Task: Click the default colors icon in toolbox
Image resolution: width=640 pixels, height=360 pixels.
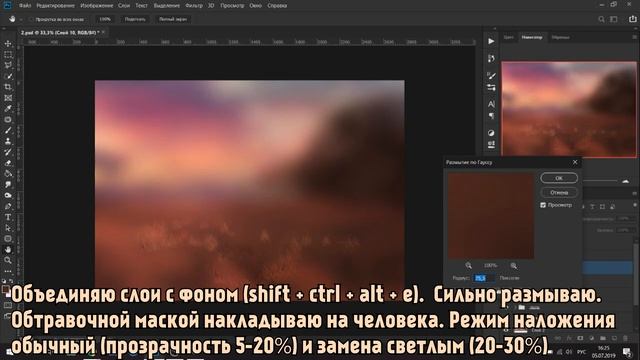Action: point(4,281)
